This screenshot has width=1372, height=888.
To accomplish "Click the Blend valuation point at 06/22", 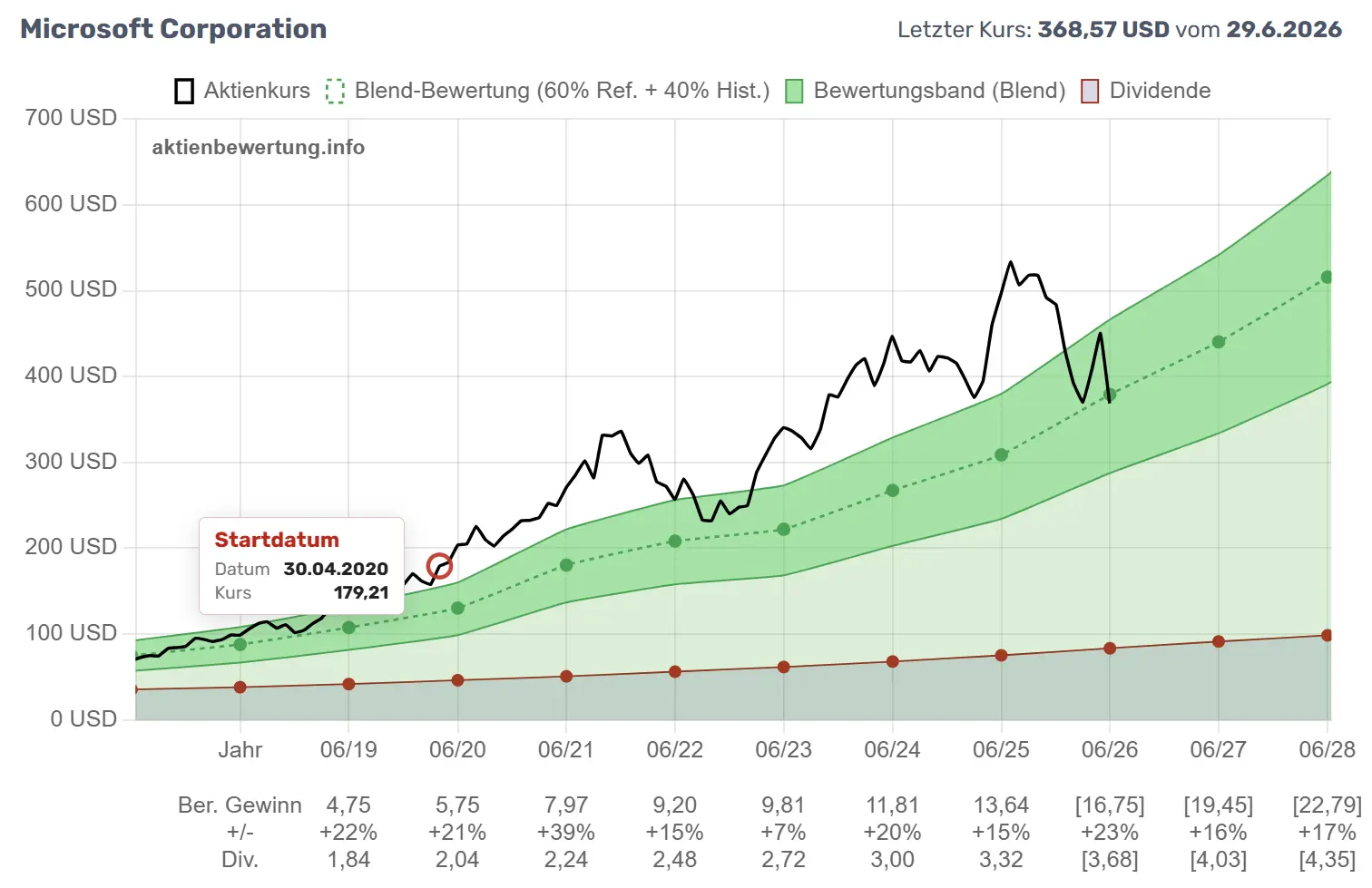I will pos(675,542).
